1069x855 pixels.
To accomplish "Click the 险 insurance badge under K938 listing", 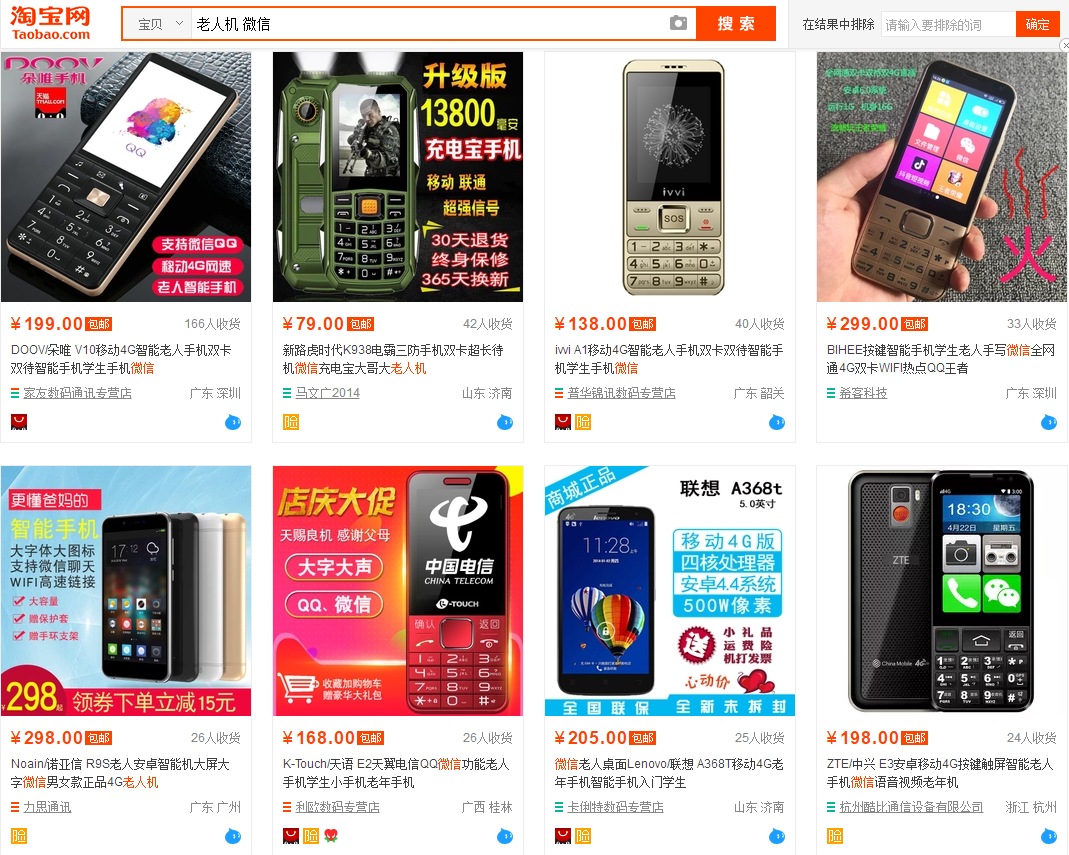I will click(291, 422).
